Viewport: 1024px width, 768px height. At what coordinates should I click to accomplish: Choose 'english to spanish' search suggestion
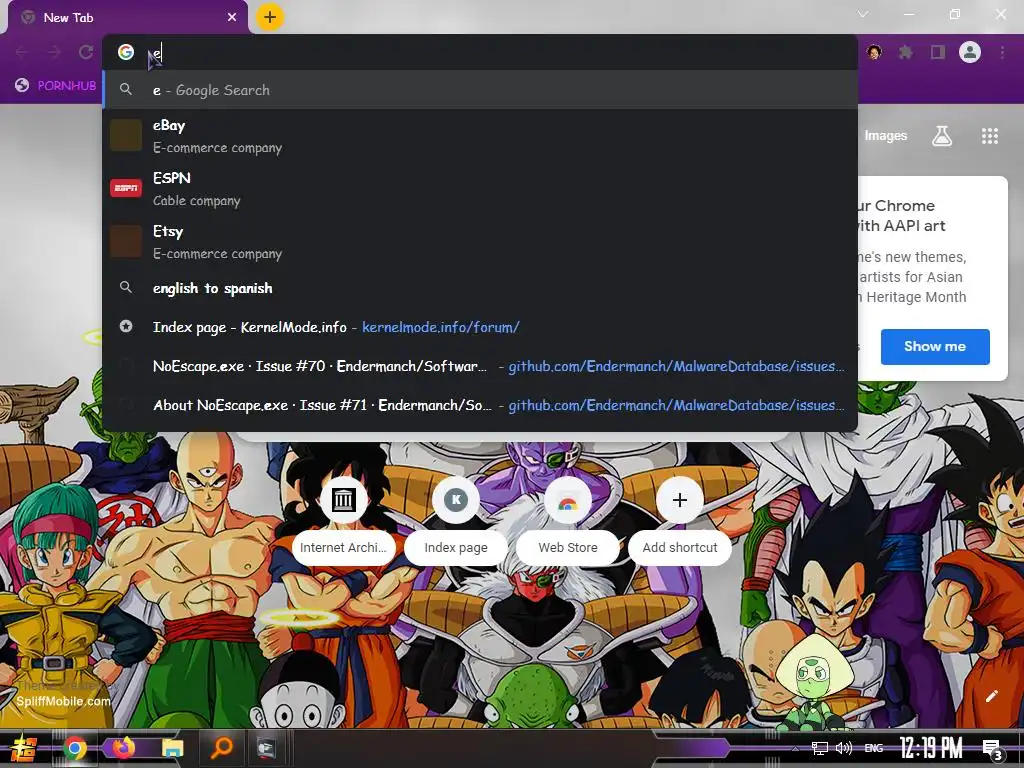click(x=480, y=288)
